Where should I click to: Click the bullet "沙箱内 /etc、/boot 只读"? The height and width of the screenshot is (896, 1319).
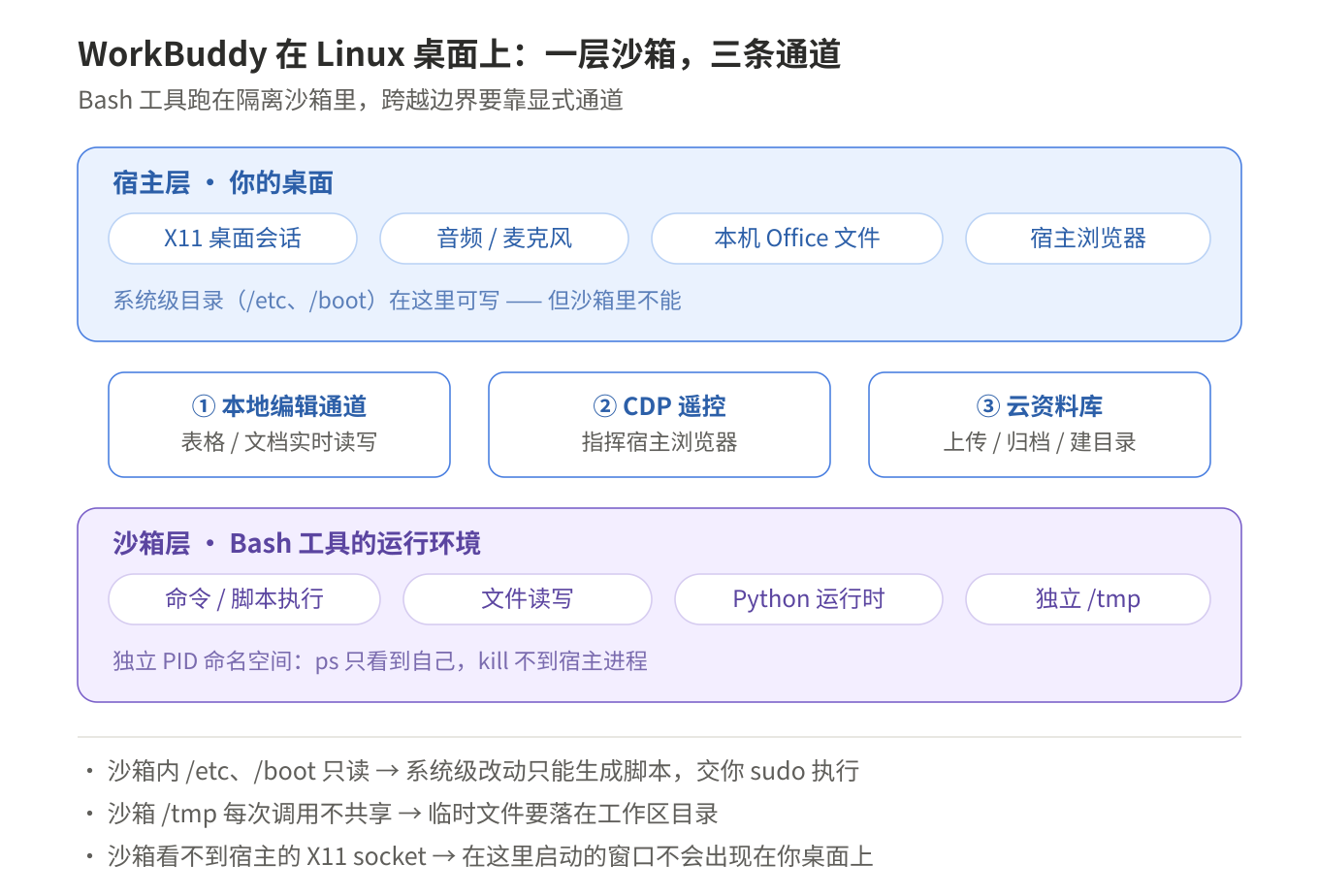click(239, 771)
